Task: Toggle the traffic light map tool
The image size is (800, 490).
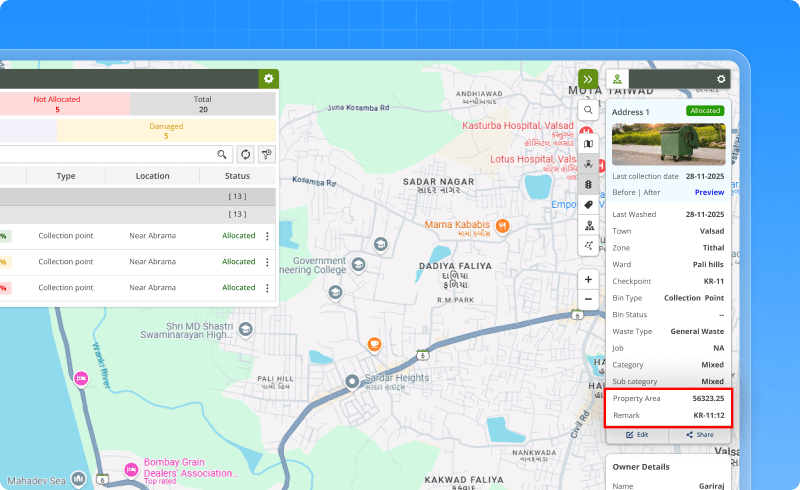Action: 589,185
